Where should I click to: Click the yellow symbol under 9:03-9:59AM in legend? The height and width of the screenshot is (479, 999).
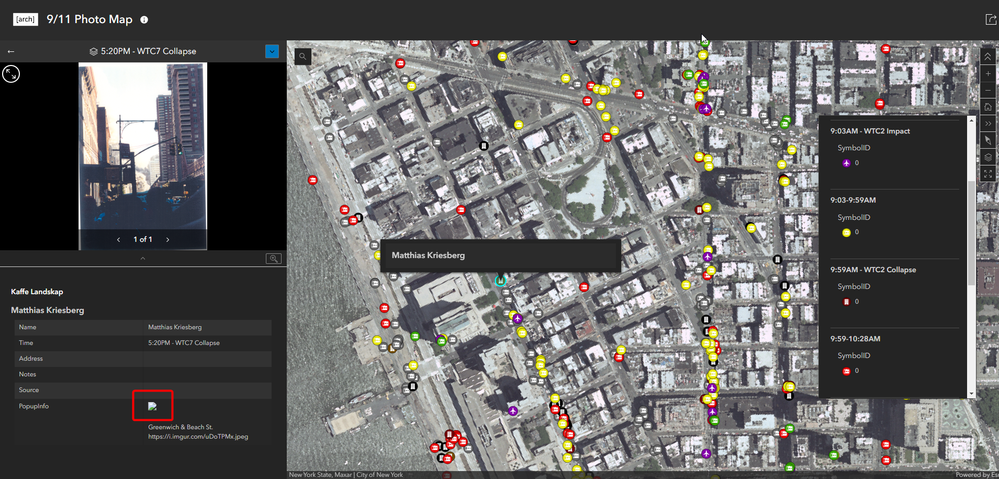coord(846,232)
